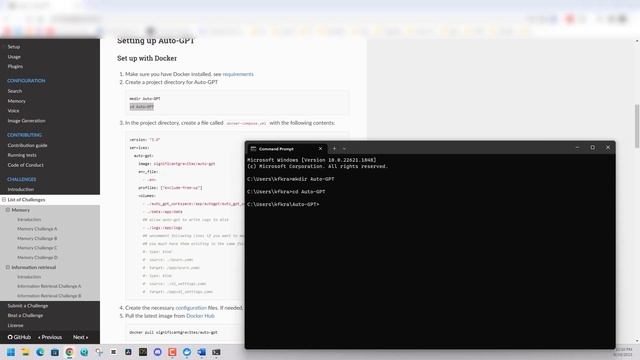Screen dimensions: 640x360
Task: Click the 'Set up with Docker' heading
Action: 147,58
